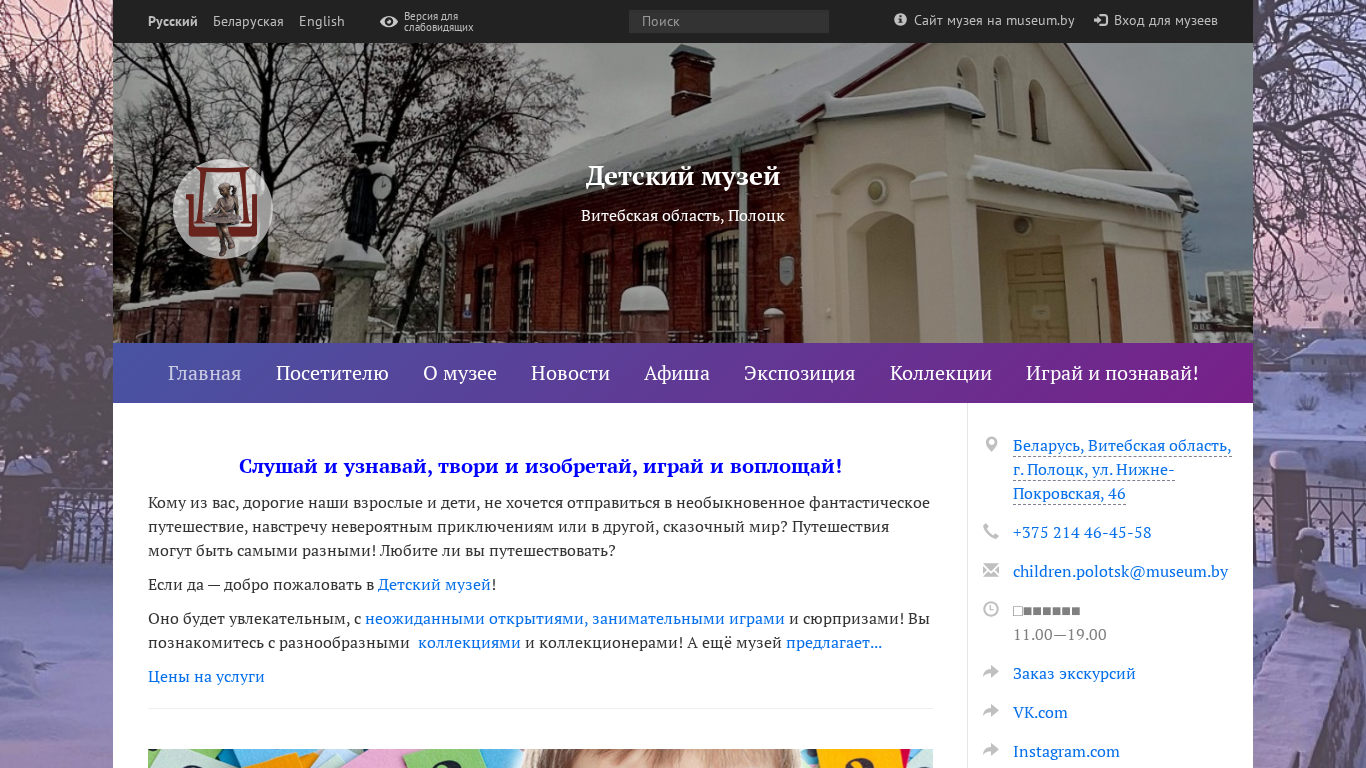1366x768 pixels.
Task: Click the map pin icon by the address
Action: [991, 445]
